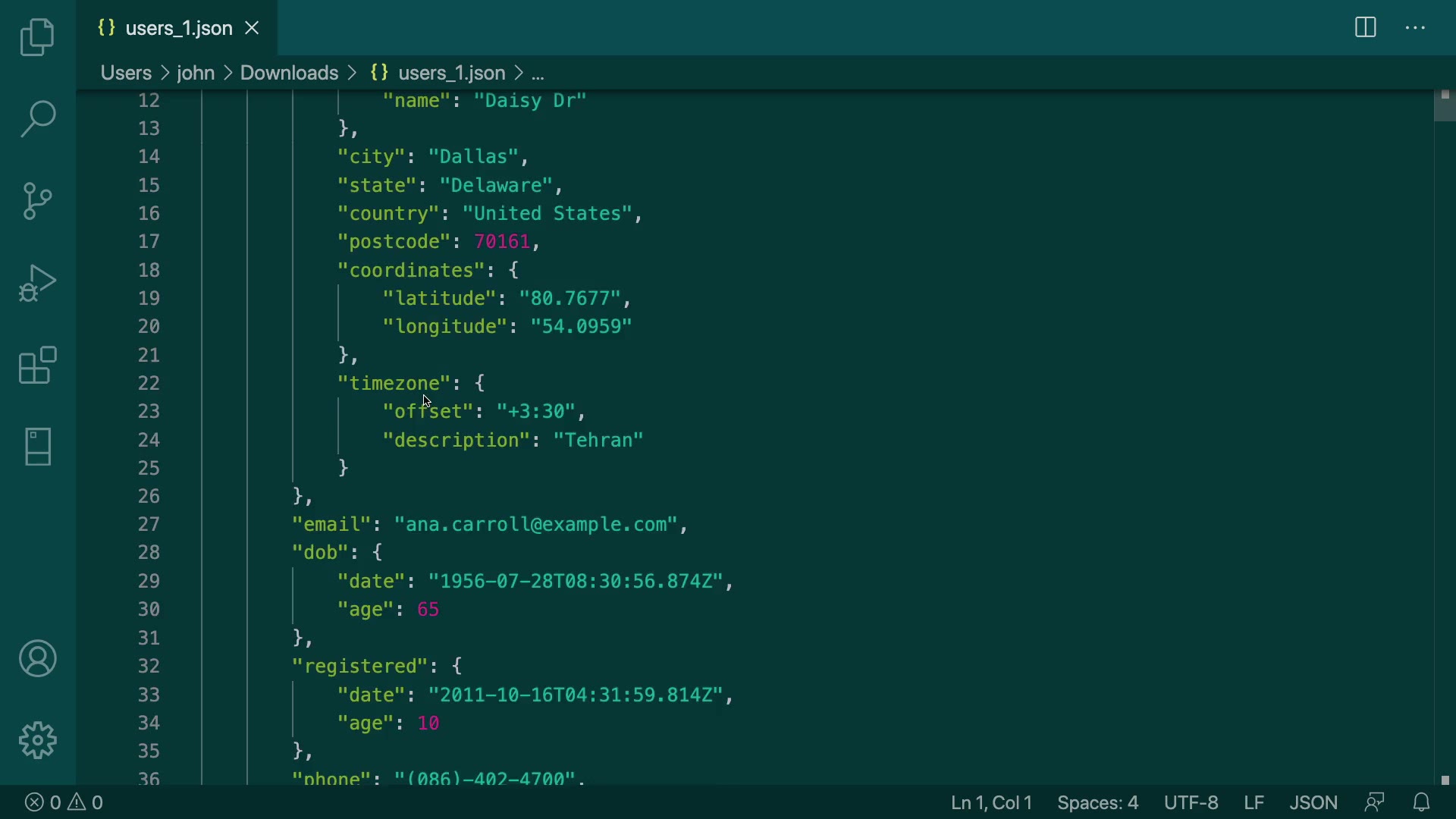1456x819 pixels.
Task: Click the Downloads breadcrumb folder
Action: point(289,73)
